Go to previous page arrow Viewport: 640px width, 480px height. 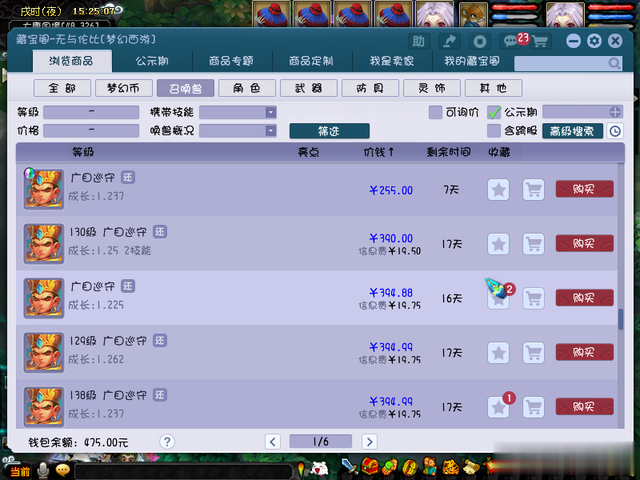(273, 442)
